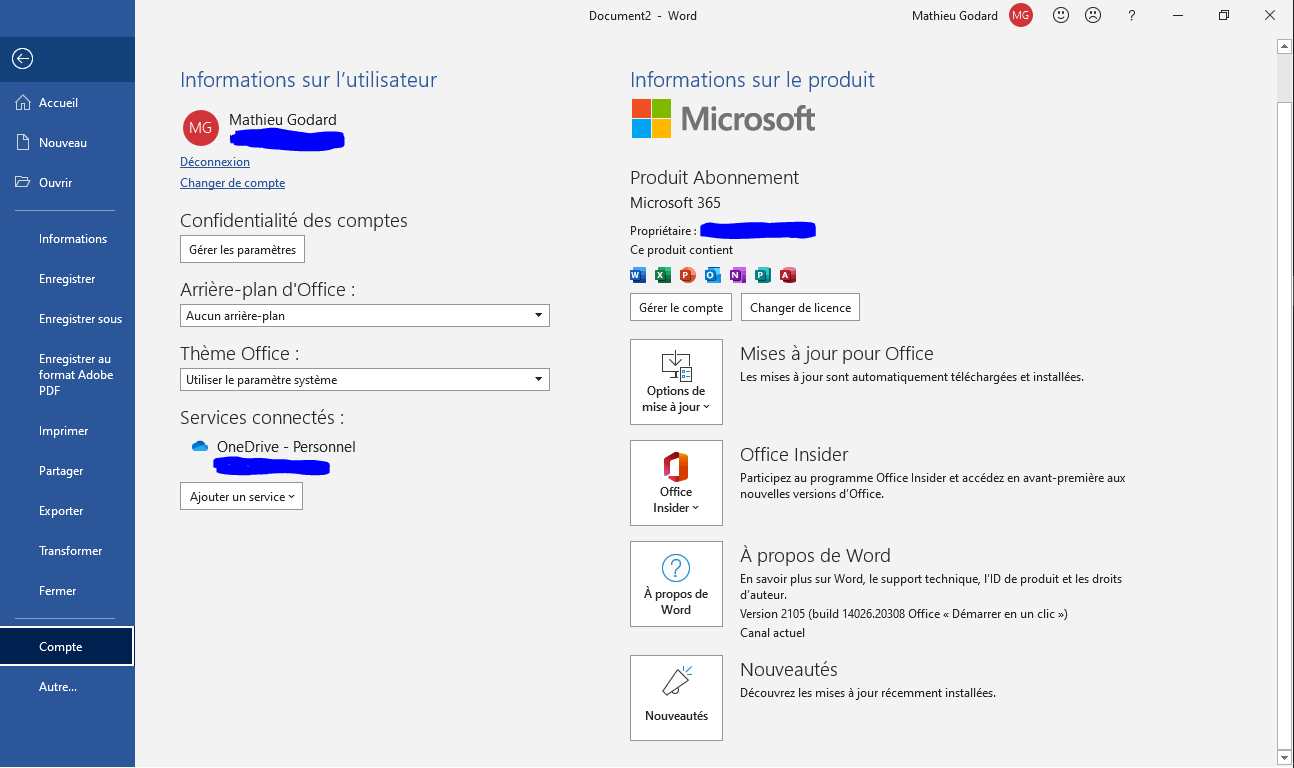
Task: Click the Mises à jour pour Office heading
Action: coord(837,354)
